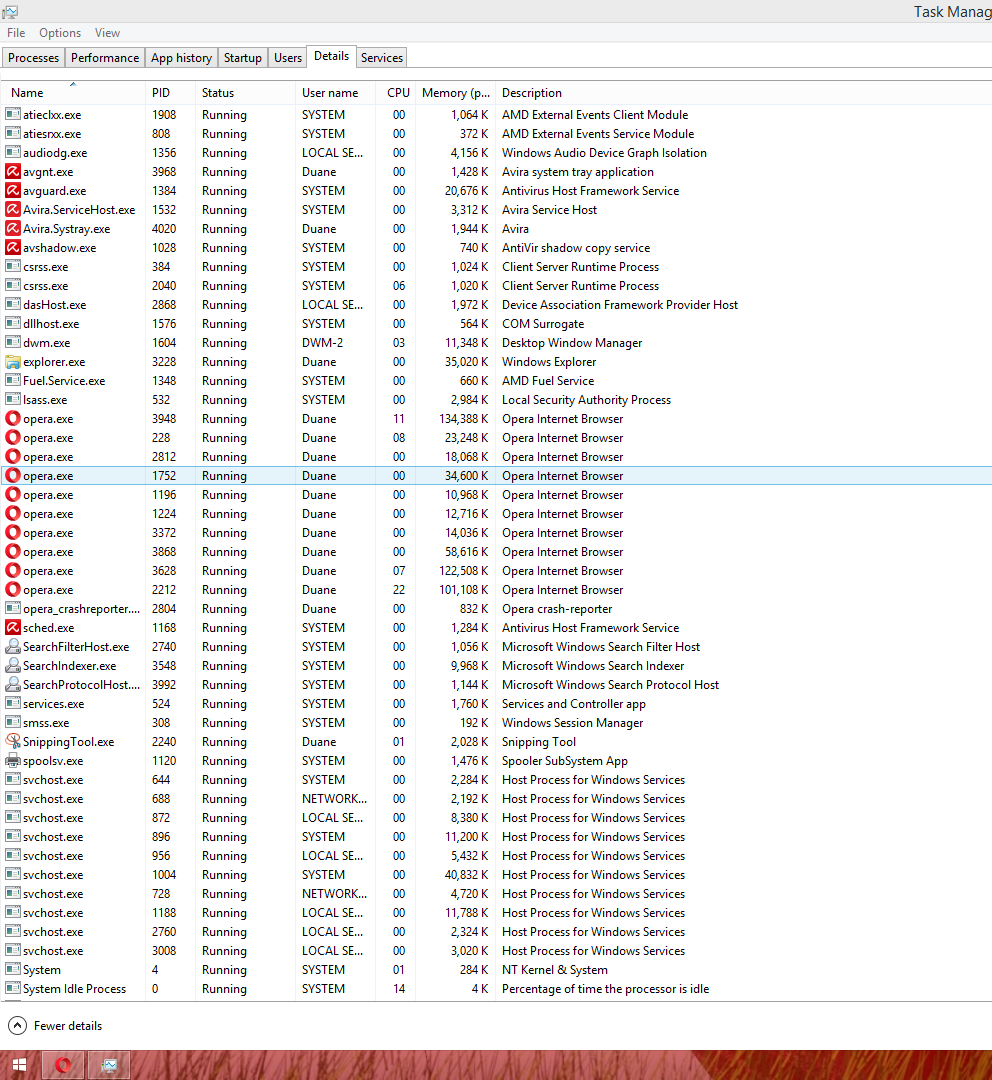Click Opera icon for PID 3948 row

click(x=12, y=419)
